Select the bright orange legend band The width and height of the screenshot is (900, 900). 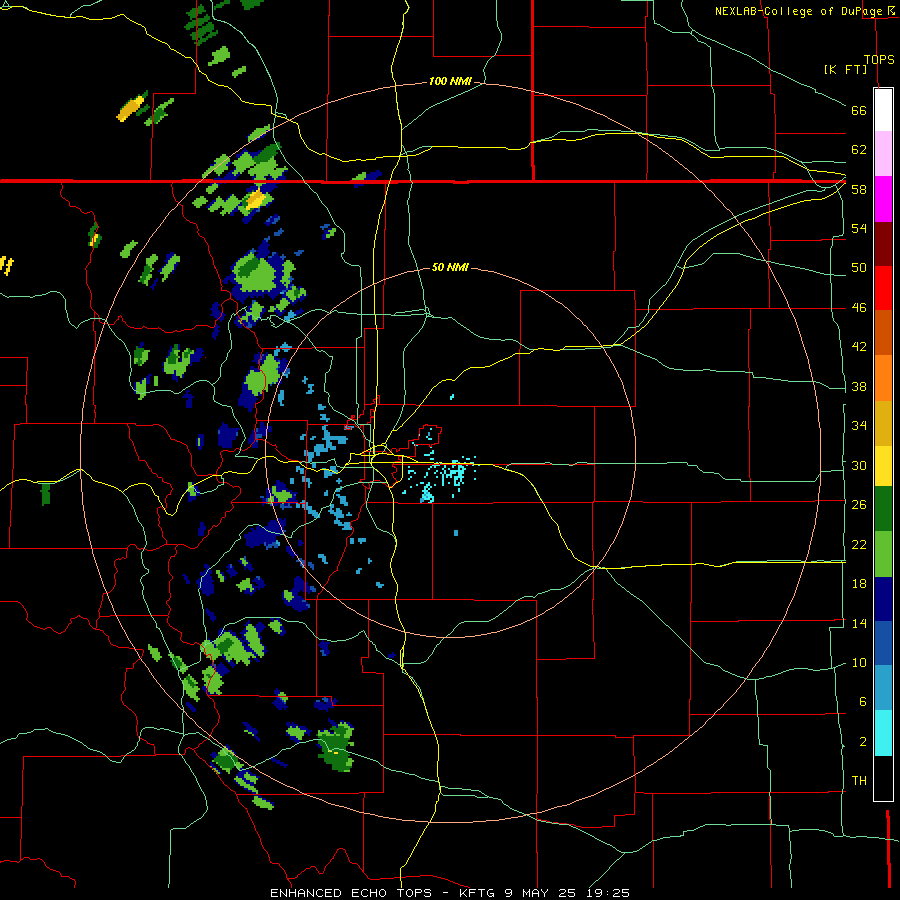[x=883, y=378]
